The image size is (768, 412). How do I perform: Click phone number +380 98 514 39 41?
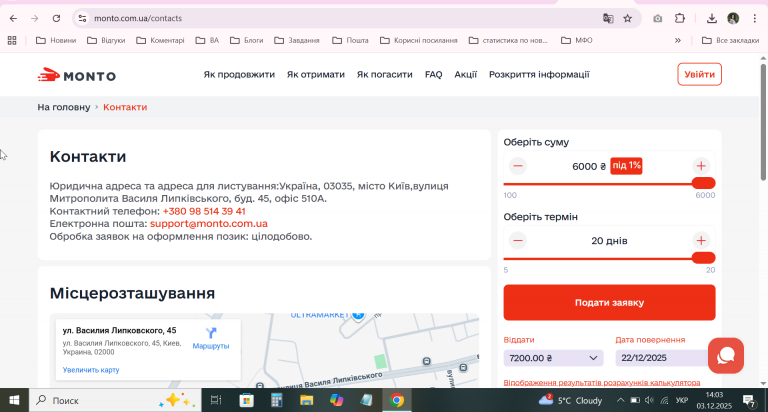coord(204,211)
